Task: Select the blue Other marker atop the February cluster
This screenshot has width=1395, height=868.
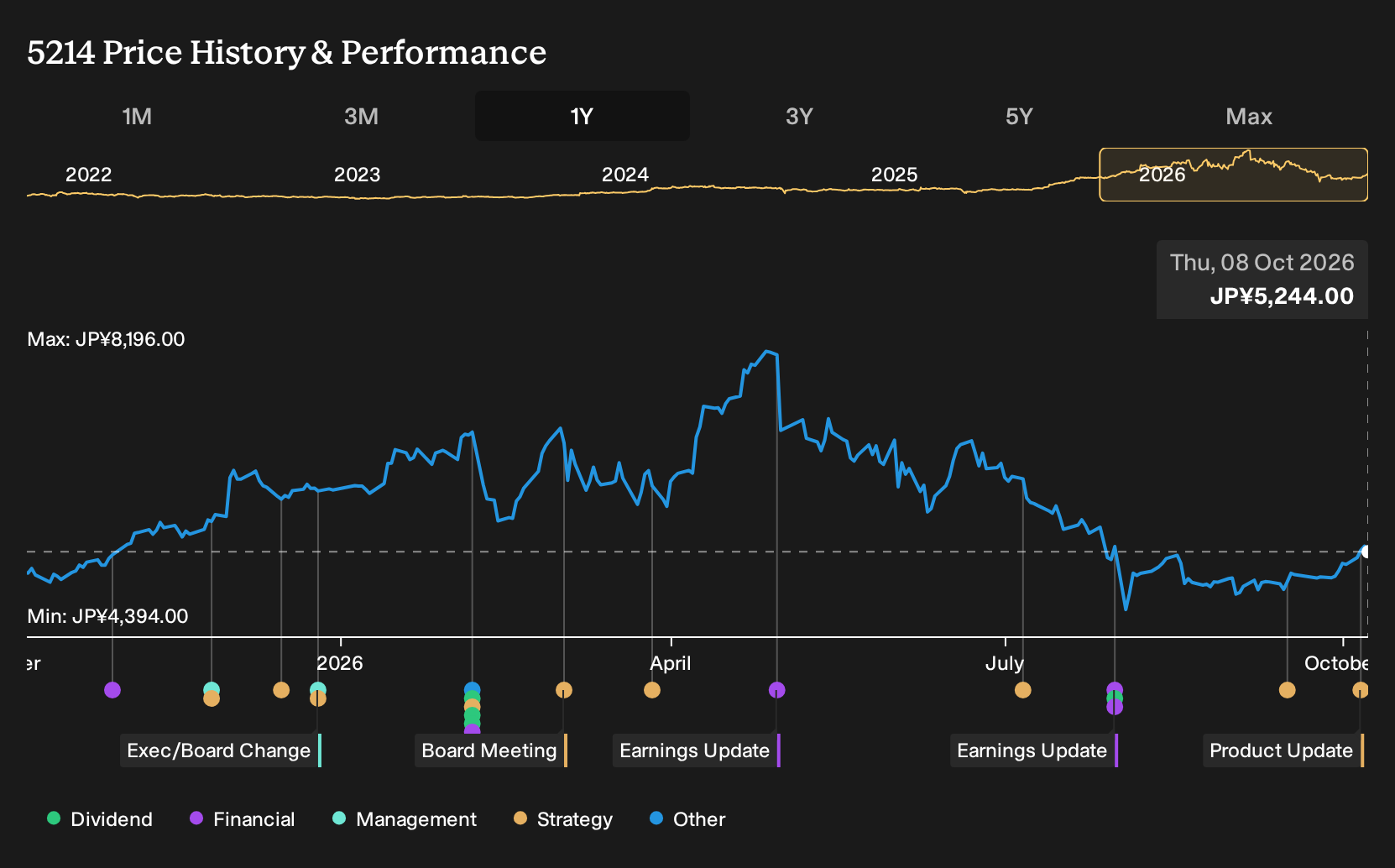Action: [473, 690]
